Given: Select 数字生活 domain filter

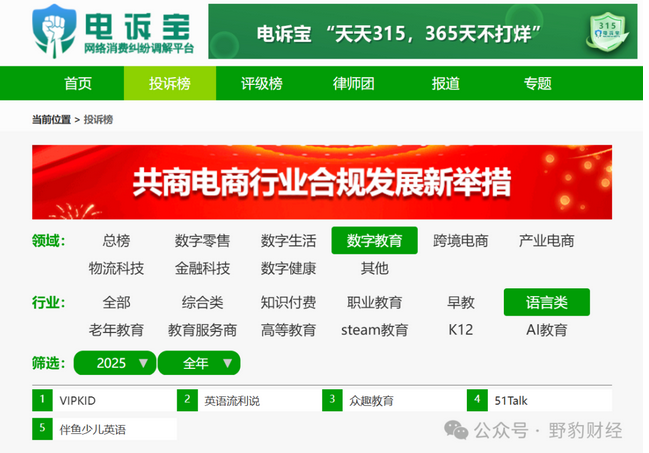Looking at the screenshot, I should coord(288,241).
